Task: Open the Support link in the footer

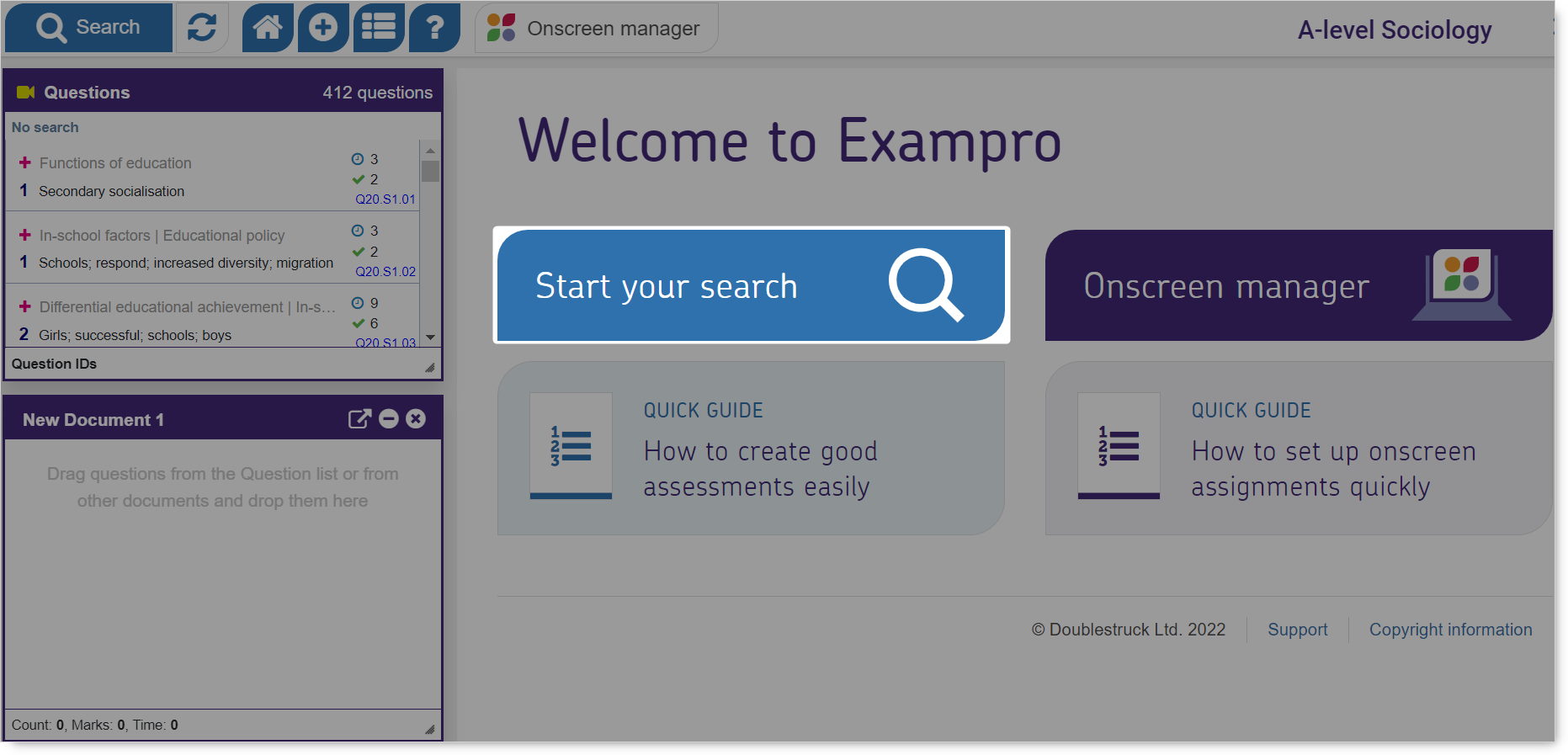Action: (1297, 630)
